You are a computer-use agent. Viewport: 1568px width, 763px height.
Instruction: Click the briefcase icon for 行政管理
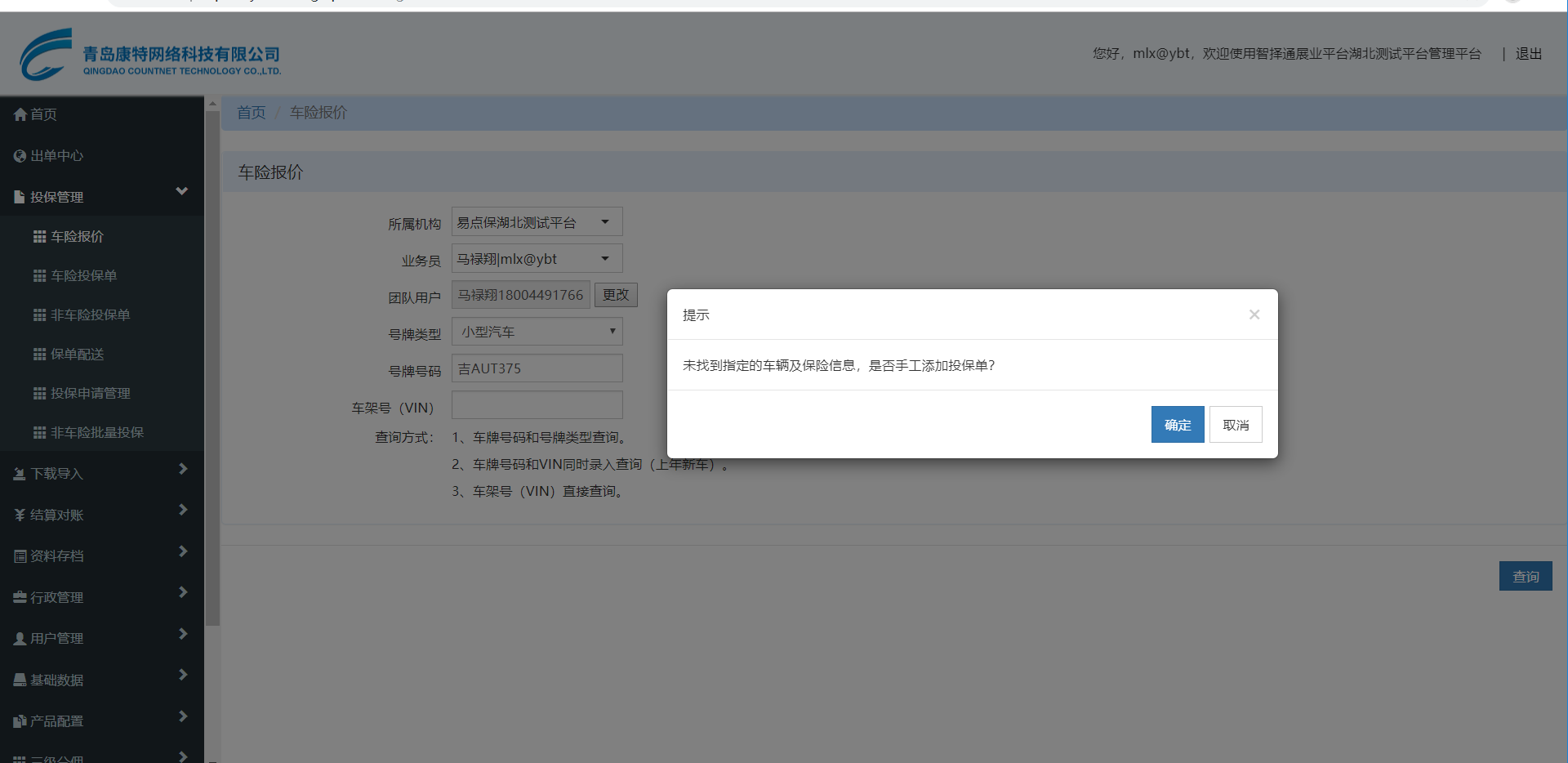pyautogui.click(x=20, y=597)
